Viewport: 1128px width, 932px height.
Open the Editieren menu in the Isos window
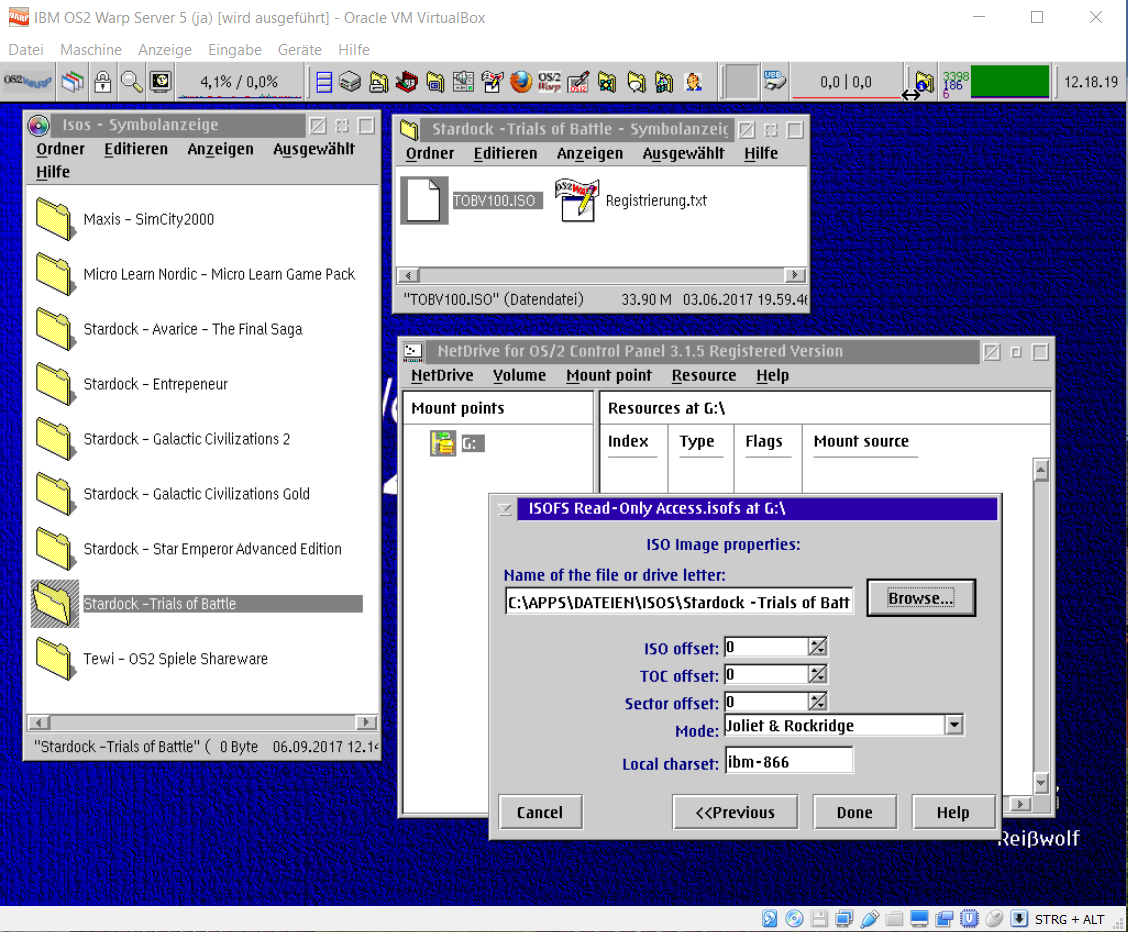tap(136, 149)
